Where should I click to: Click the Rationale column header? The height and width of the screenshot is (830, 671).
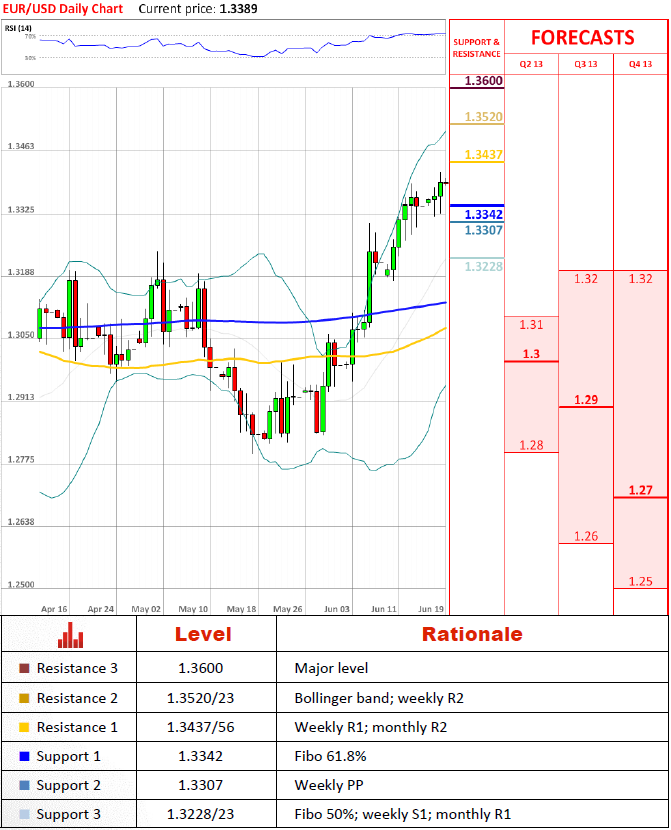tap(472, 634)
